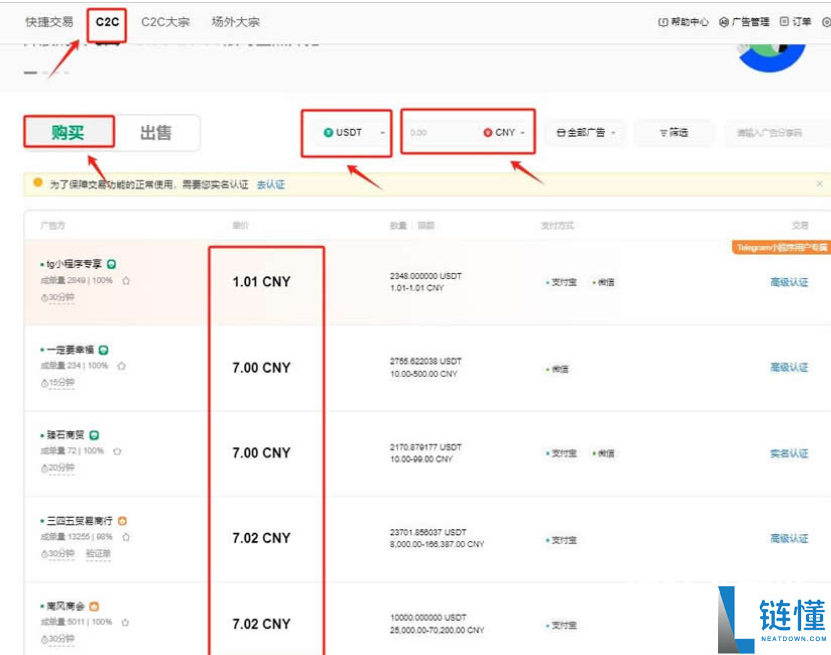This screenshot has width=831, height=655.
Task: Click 7.00 CNY price in the 2170.879177 USDT row
Action: [x=261, y=453]
